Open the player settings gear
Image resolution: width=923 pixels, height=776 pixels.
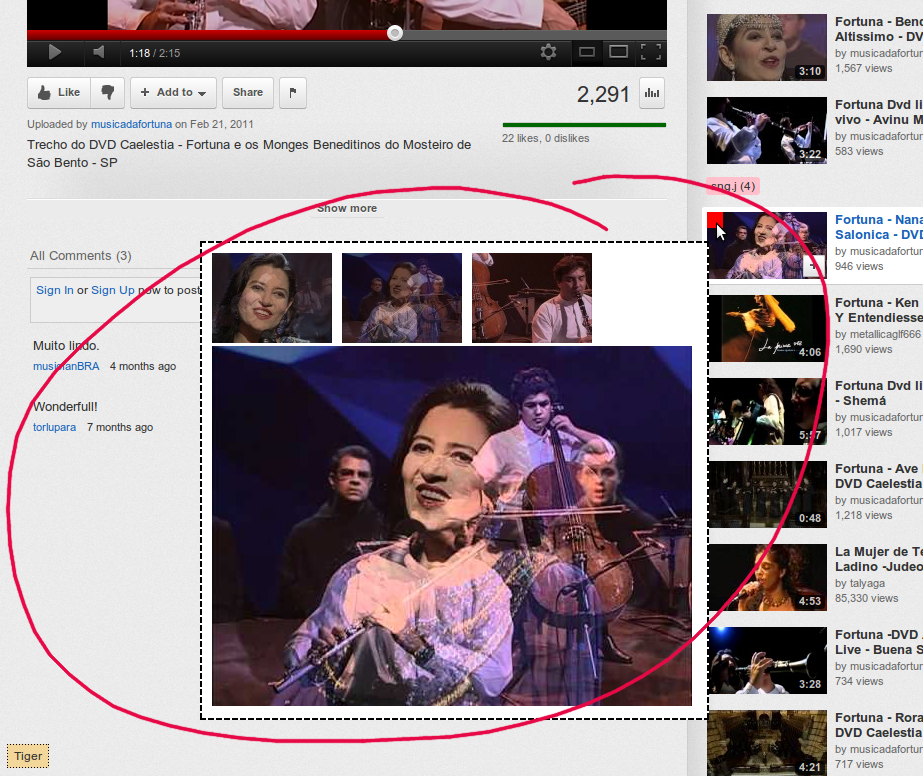point(548,50)
